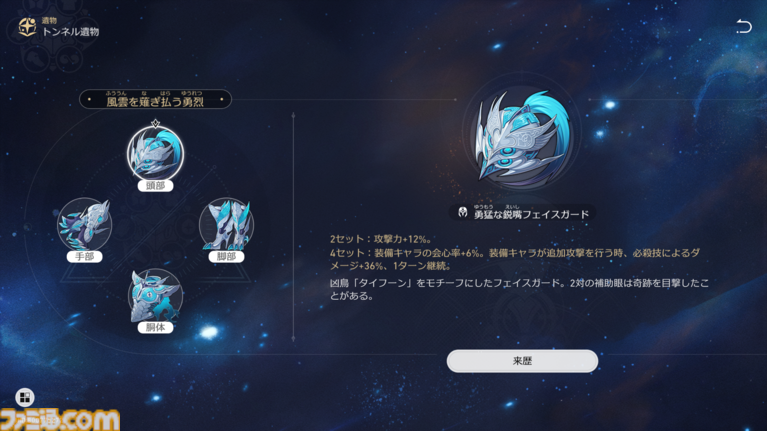Click the helmet slot icon beside relic name
Viewport: 767px width, 431px height.
(462, 212)
